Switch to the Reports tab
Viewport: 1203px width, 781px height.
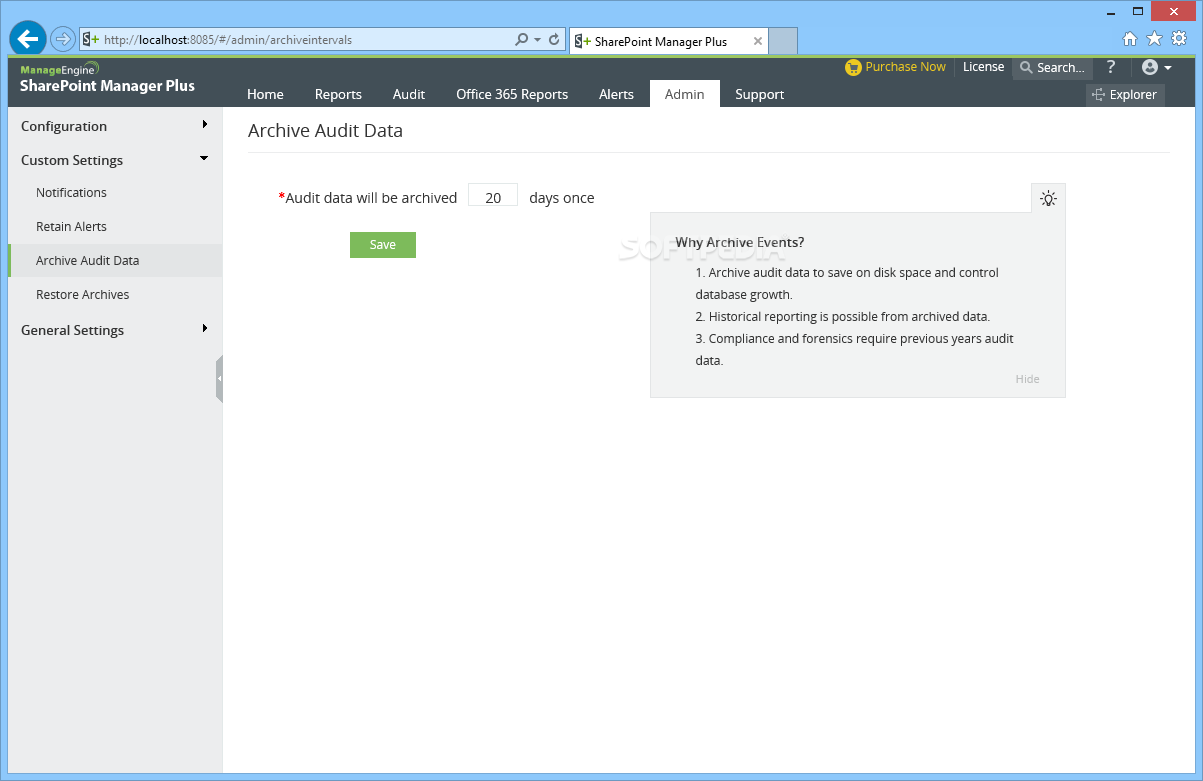338,94
